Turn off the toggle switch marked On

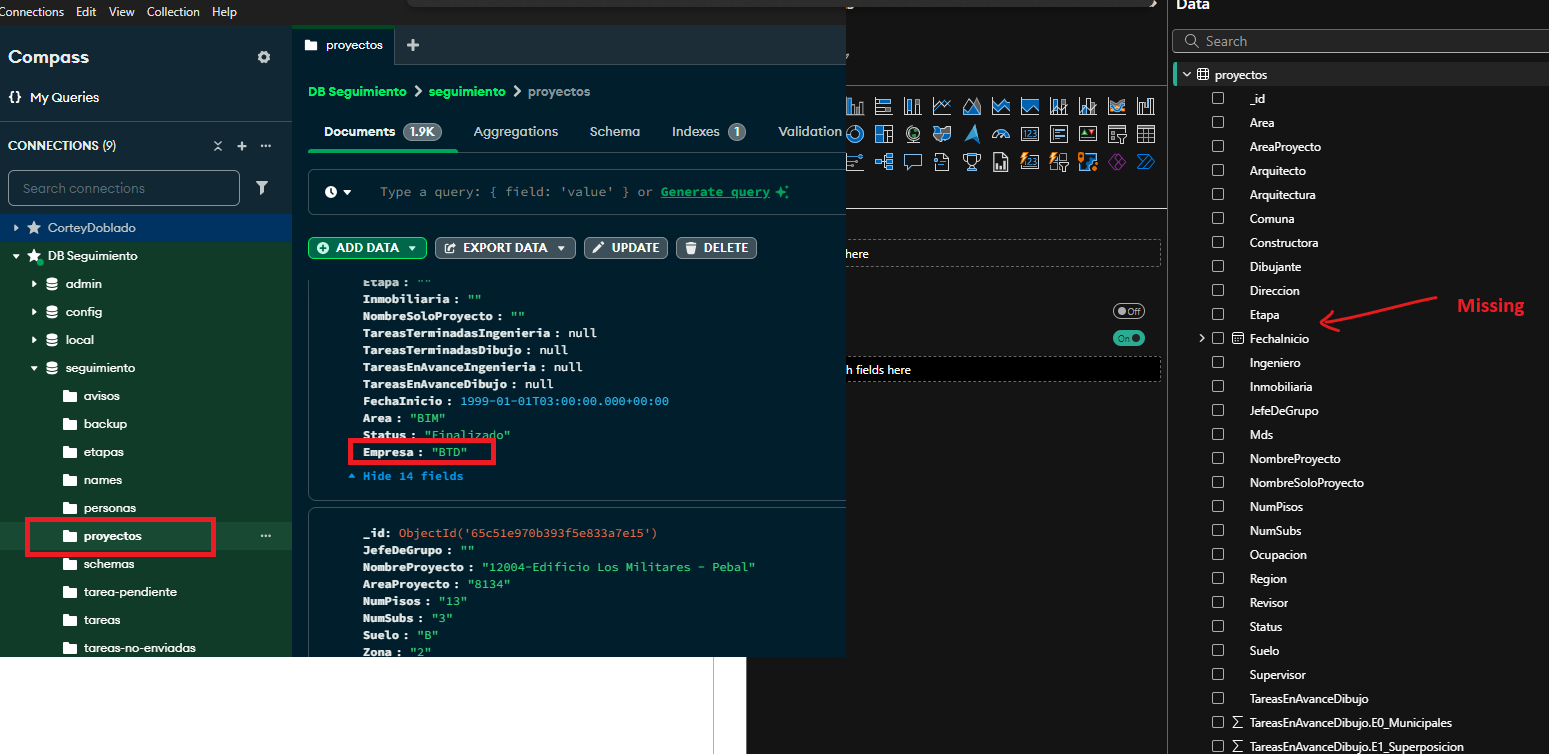pos(1129,338)
